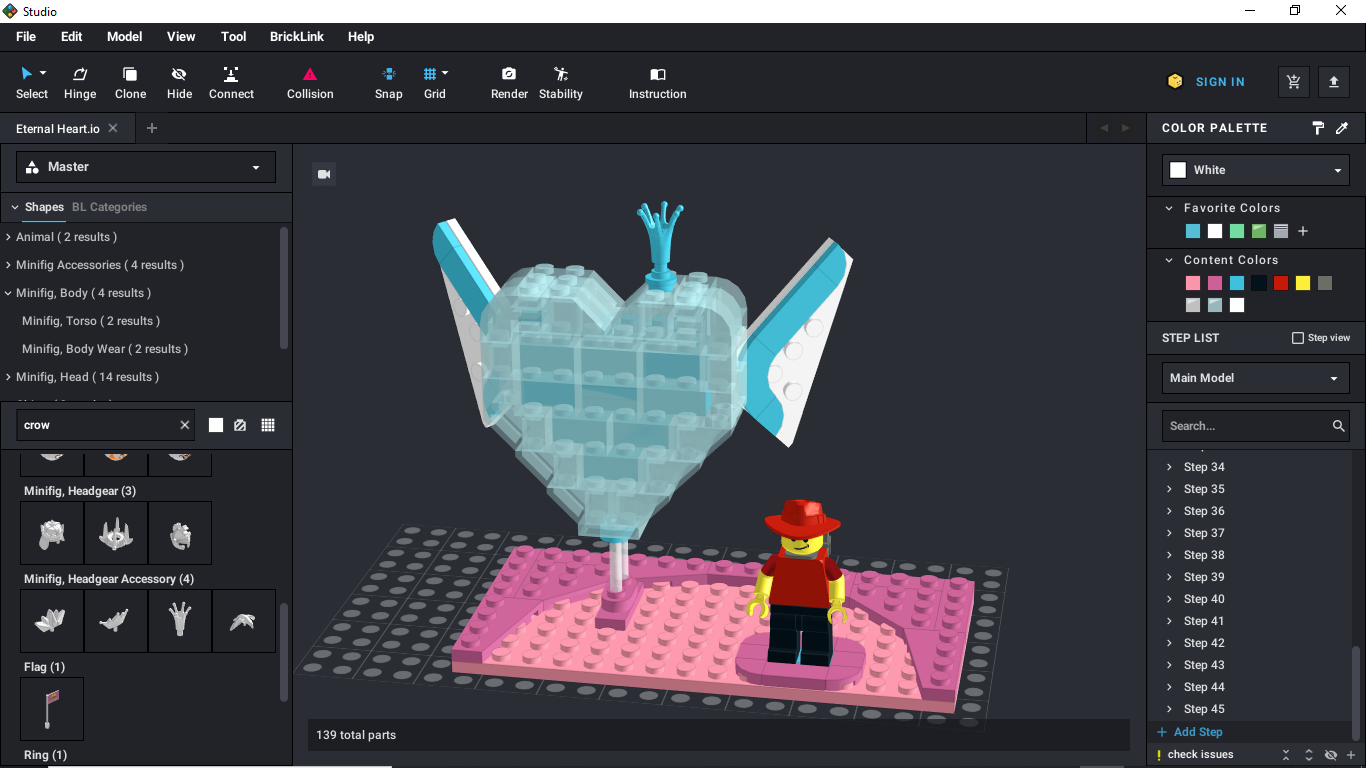
Task: Click the upload icon button
Action: pyautogui.click(x=1334, y=82)
